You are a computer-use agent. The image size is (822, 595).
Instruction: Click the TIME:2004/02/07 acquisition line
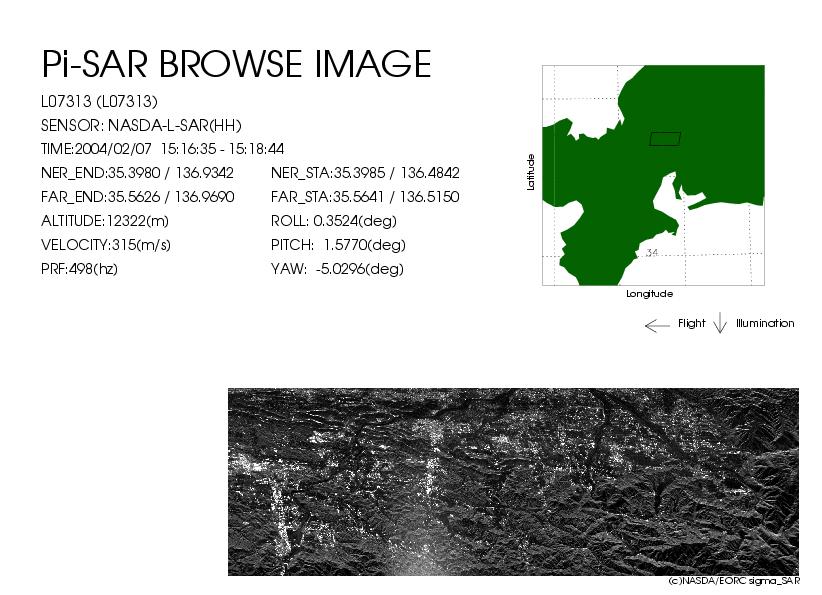pyautogui.click(x=163, y=149)
